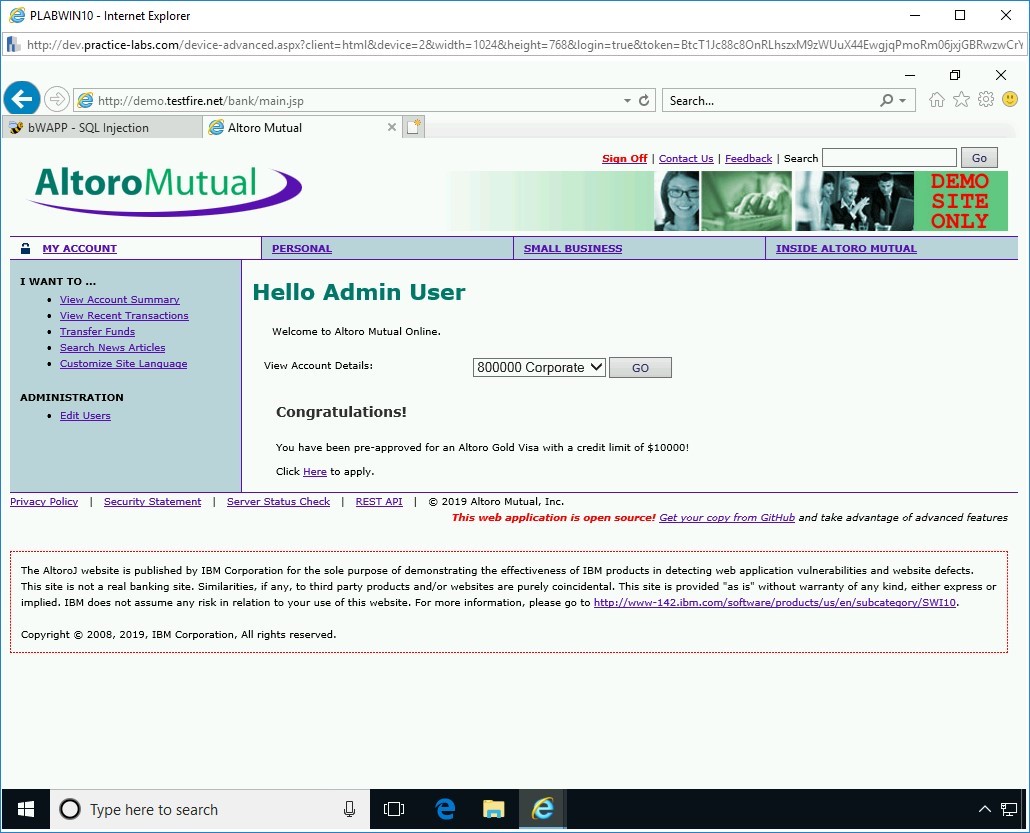The image size is (1030, 833).
Task: Open search provider dropdown arrow
Action: coord(903,101)
